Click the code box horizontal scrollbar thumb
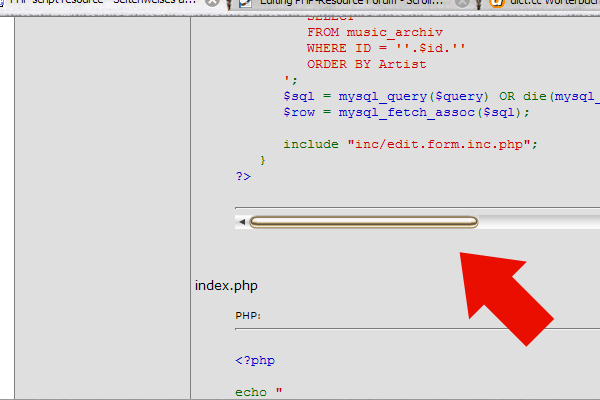600x400 pixels. pos(364,222)
